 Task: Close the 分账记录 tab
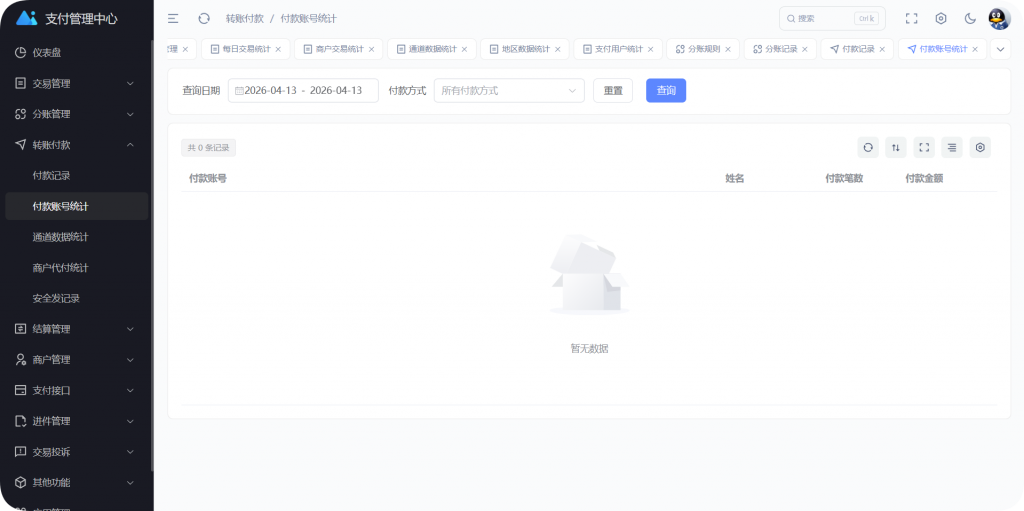tap(805, 49)
